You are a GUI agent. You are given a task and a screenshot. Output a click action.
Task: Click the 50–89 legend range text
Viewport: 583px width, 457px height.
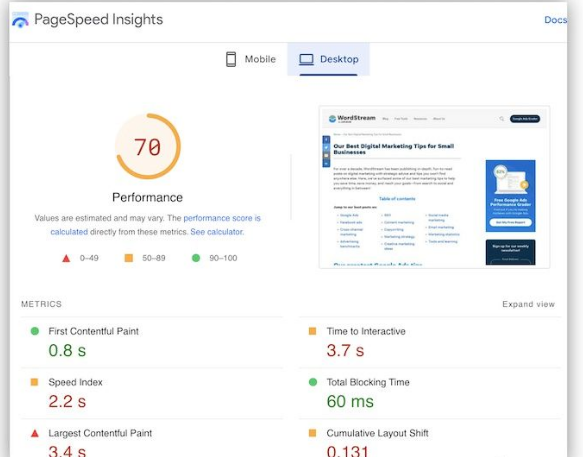[154, 258]
